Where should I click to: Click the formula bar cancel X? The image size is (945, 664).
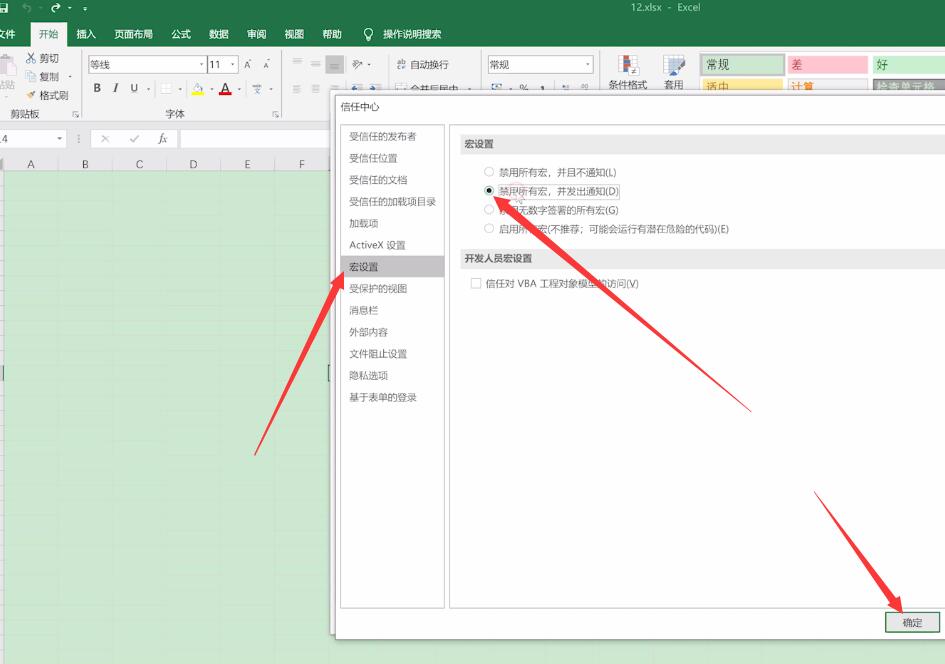coord(105,139)
